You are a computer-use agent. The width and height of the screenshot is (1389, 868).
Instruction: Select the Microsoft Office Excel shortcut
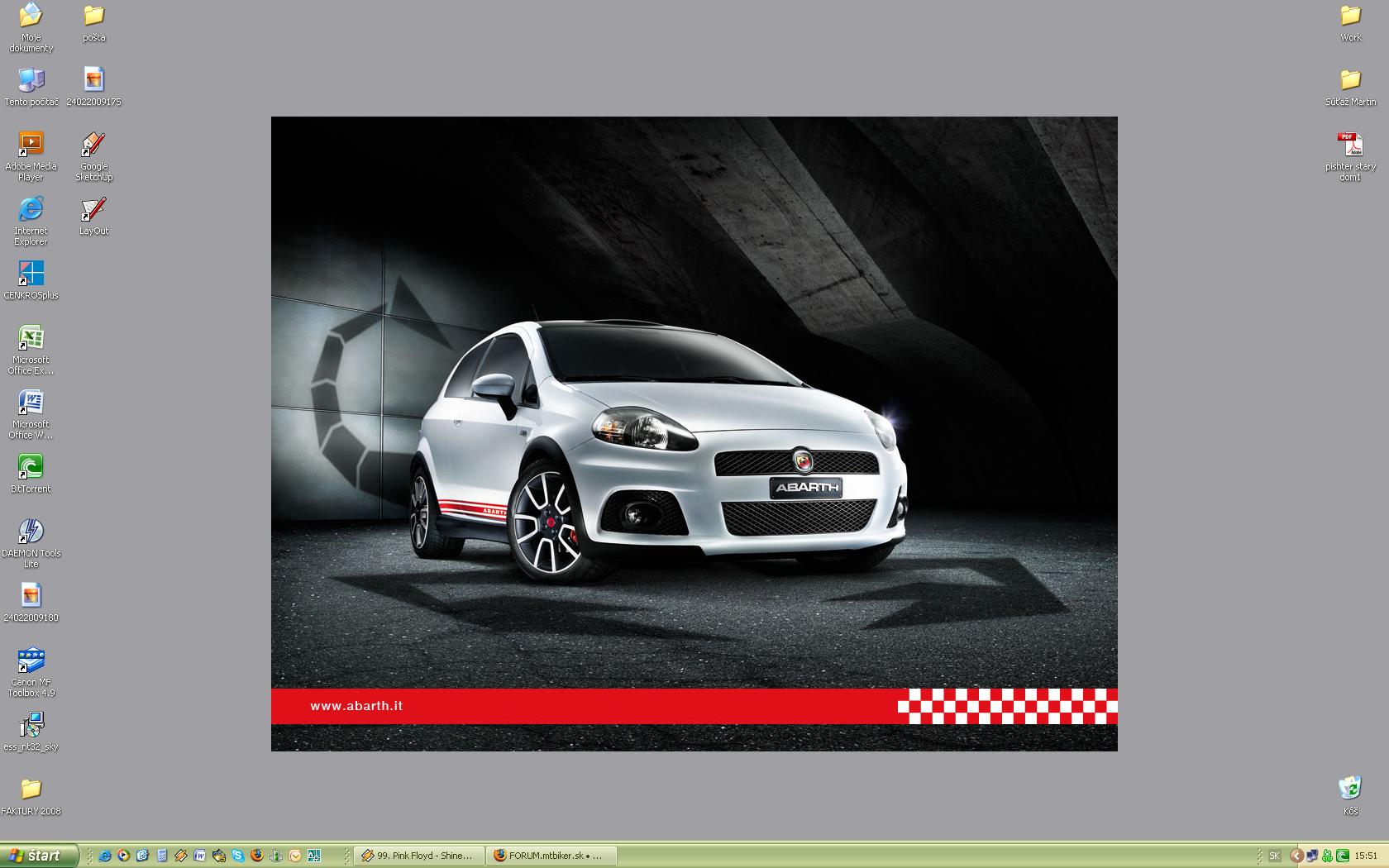[x=31, y=340]
